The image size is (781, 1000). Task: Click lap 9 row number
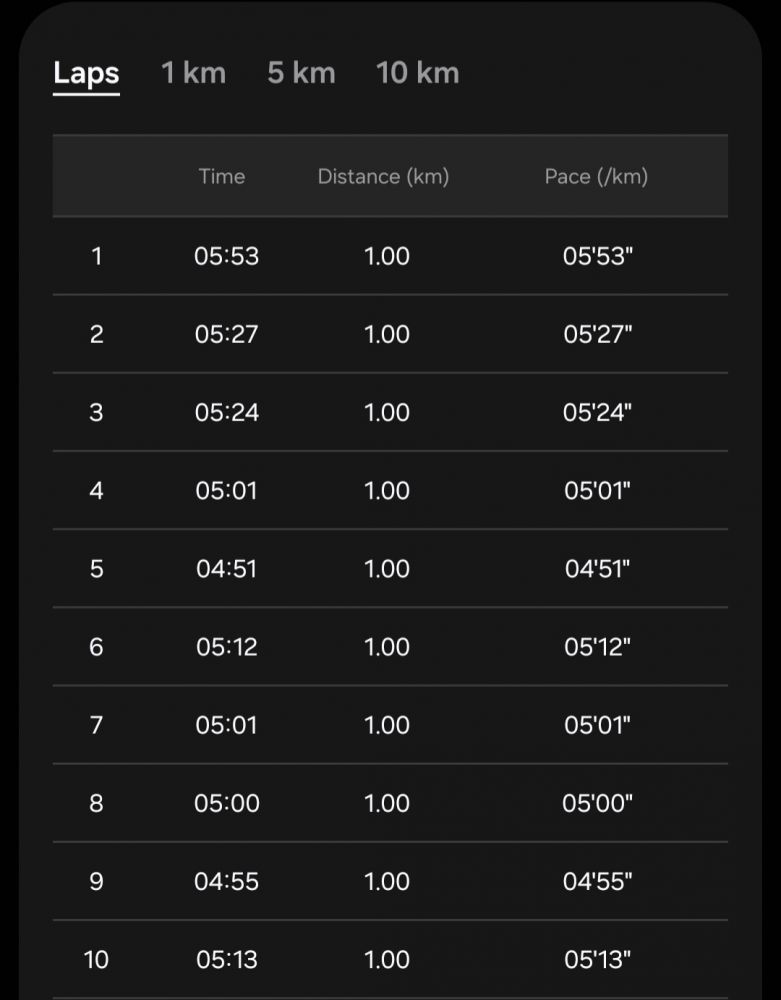coord(96,881)
